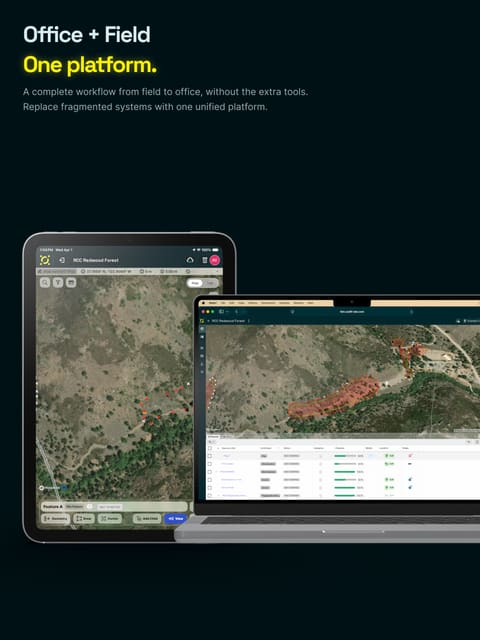
Task: Check the fifth data row checkbox in the laptop table
Action: pyautogui.click(x=210, y=487)
